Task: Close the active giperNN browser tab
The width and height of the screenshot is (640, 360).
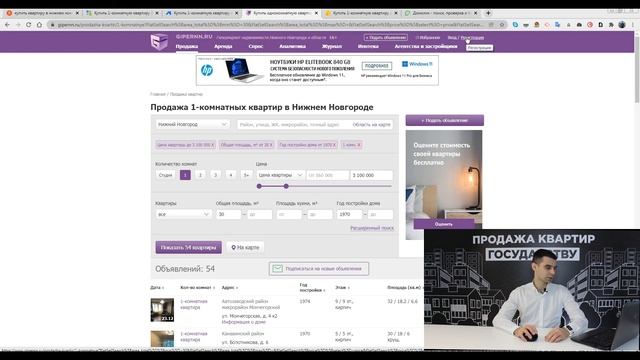Action: click(x=316, y=13)
